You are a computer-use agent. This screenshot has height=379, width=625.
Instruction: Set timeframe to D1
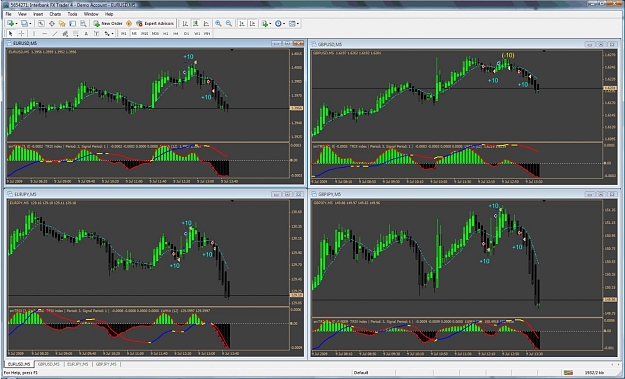[186, 33]
